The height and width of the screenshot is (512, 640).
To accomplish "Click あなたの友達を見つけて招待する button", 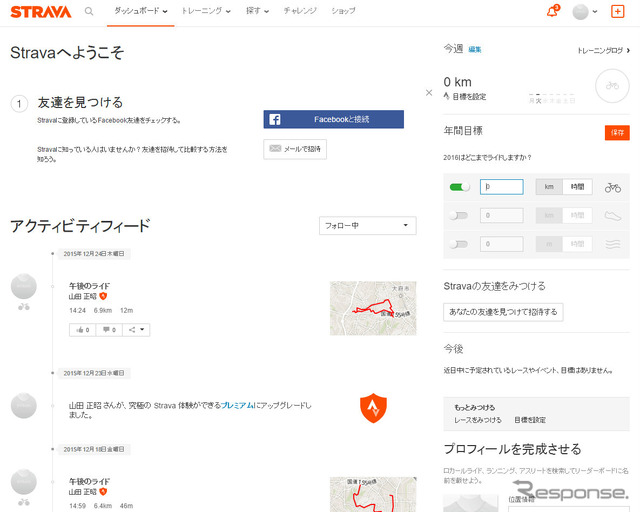I will 503,312.
